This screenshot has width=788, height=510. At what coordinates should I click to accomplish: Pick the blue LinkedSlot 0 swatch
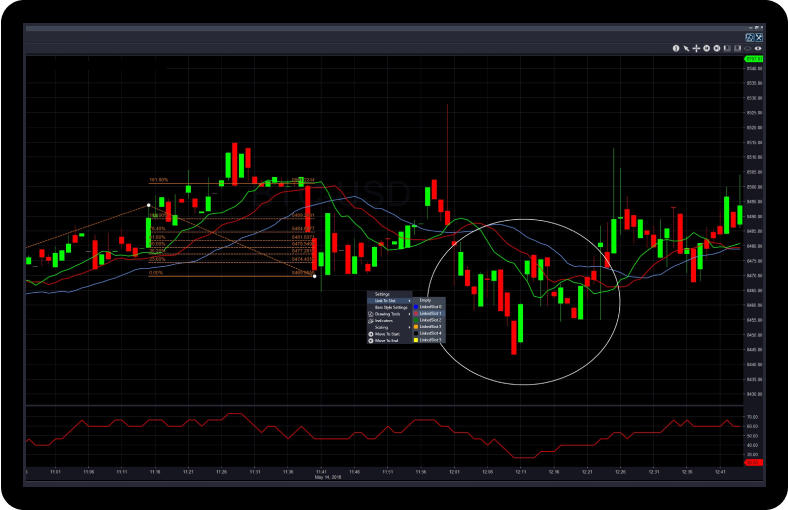click(415, 307)
